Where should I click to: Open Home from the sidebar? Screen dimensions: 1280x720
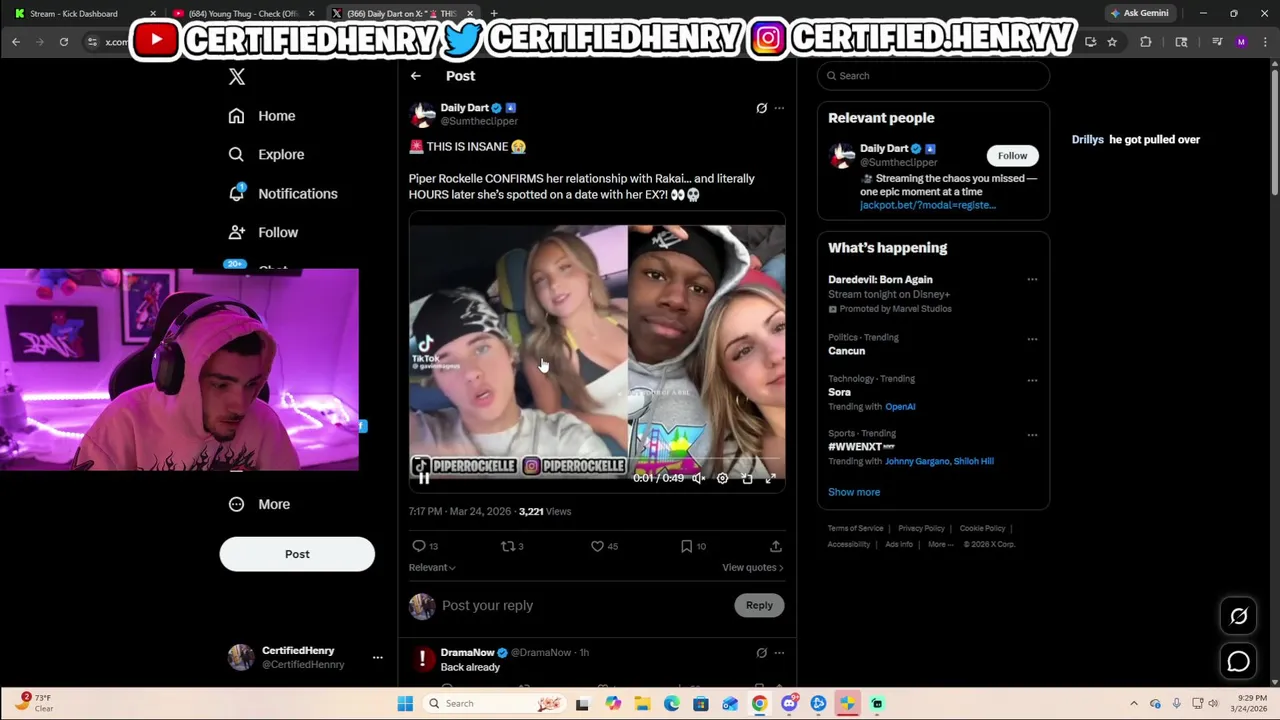[262, 116]
